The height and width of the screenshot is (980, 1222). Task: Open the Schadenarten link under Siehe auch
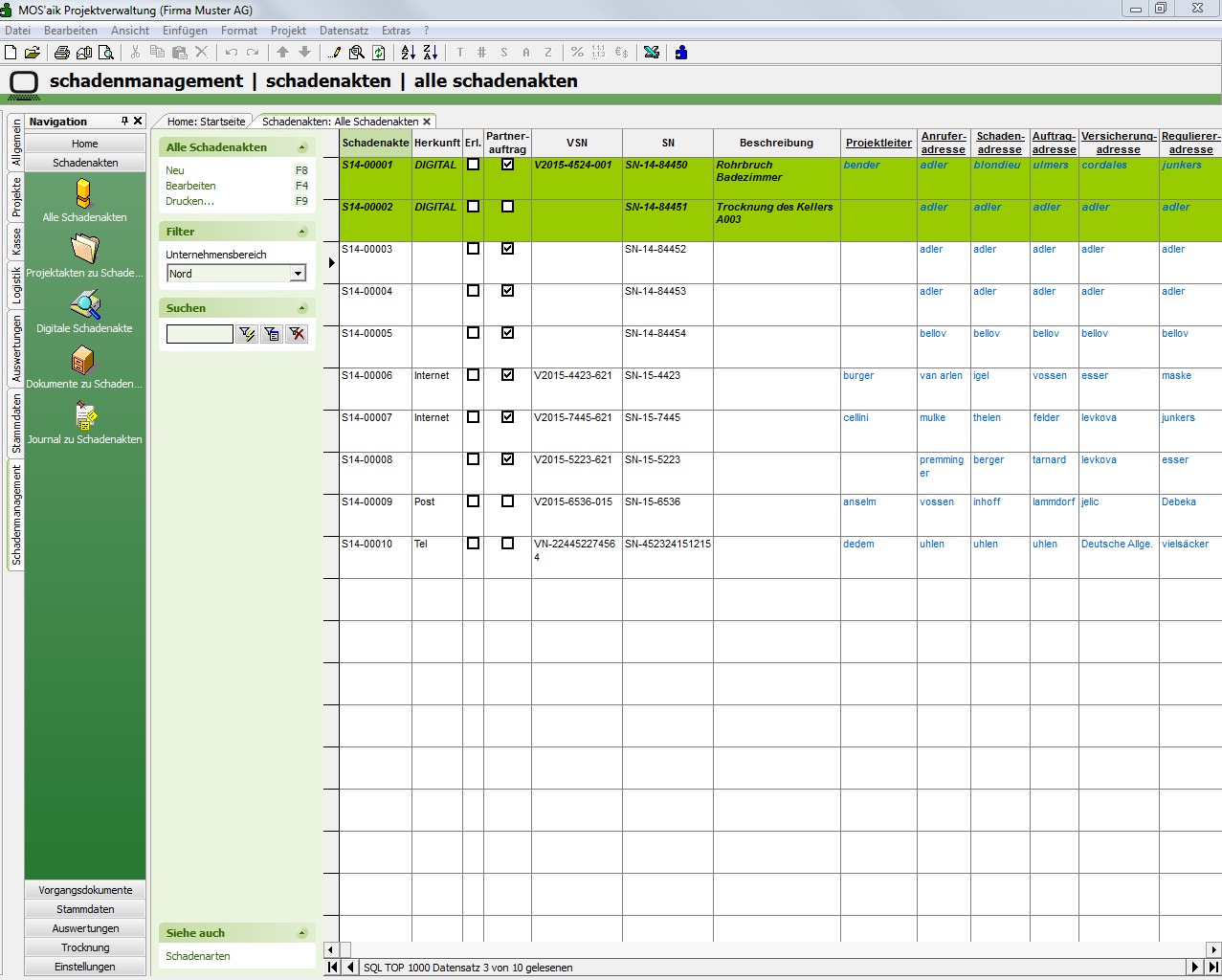tap(198, 956)
